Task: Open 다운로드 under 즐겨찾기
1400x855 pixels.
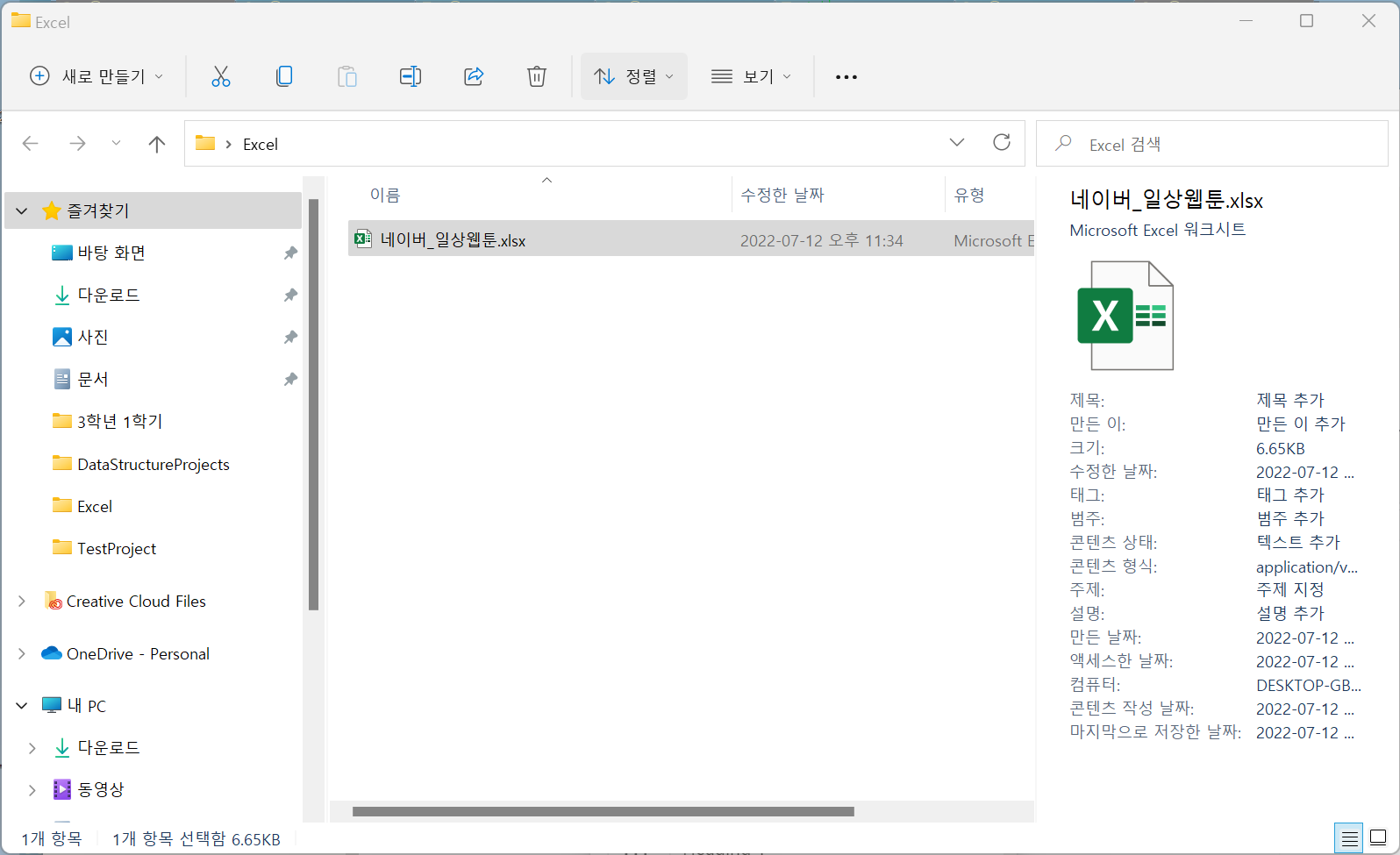Action: pos(109,296)
